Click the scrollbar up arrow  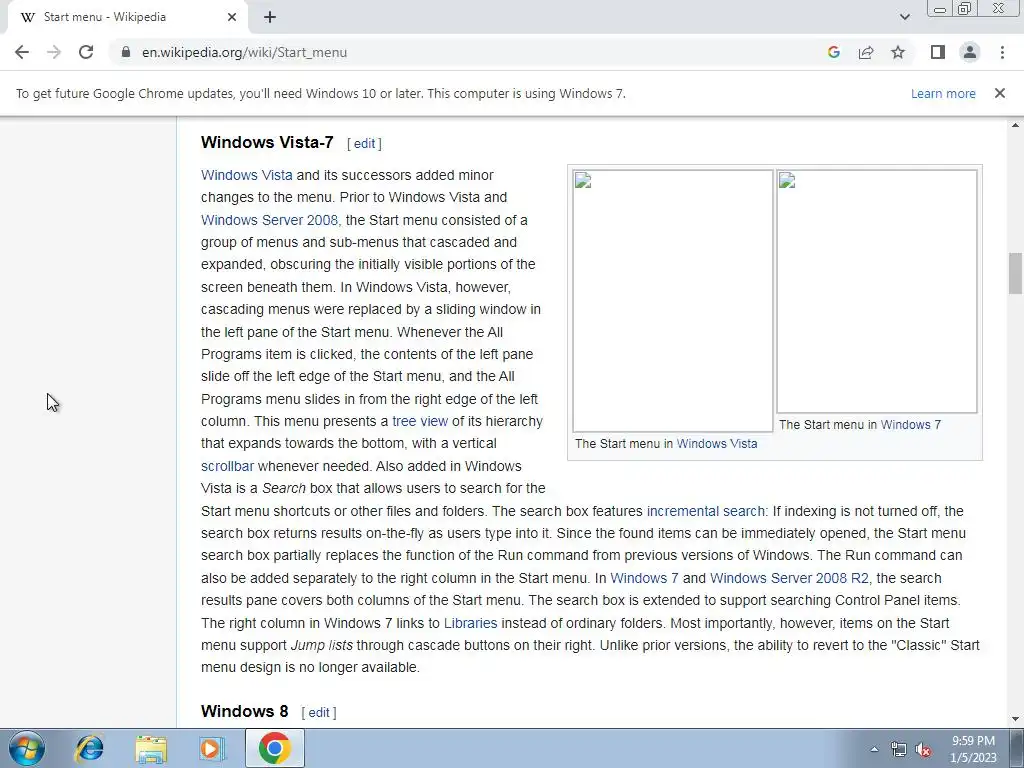click(x=1015, y=124)
